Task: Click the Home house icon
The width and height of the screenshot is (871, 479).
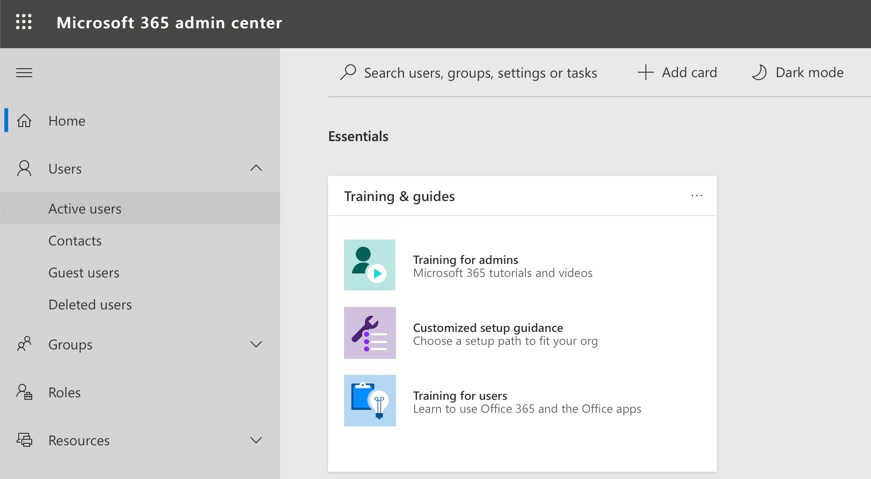Action: click(24, 121)
